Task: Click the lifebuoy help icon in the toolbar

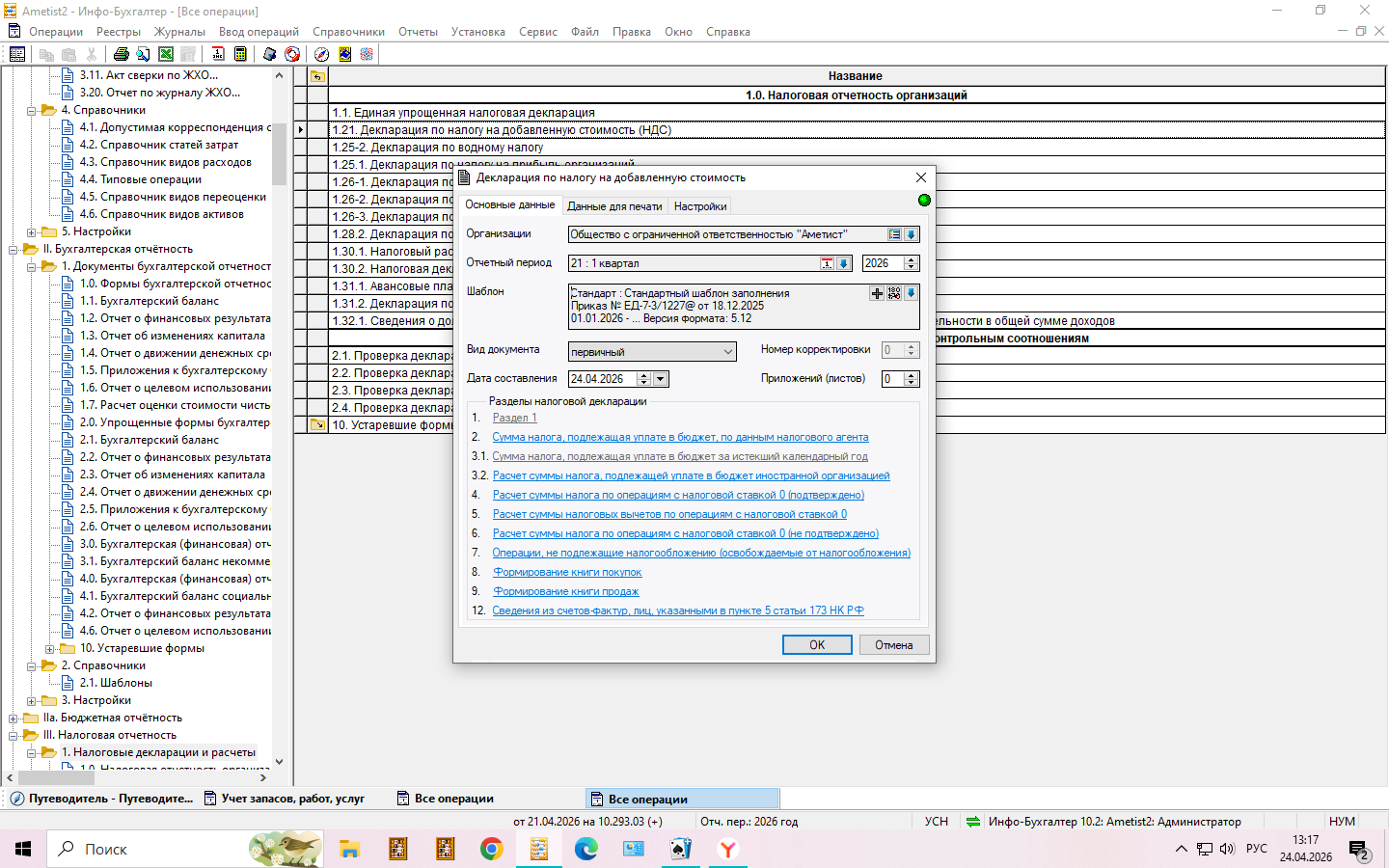Action: 292,54
